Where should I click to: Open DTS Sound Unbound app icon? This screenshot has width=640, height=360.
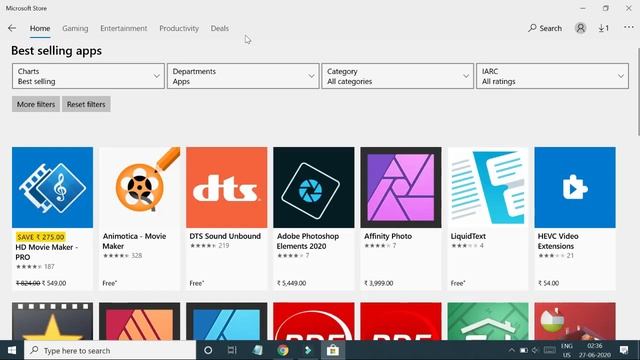[227, 187]
